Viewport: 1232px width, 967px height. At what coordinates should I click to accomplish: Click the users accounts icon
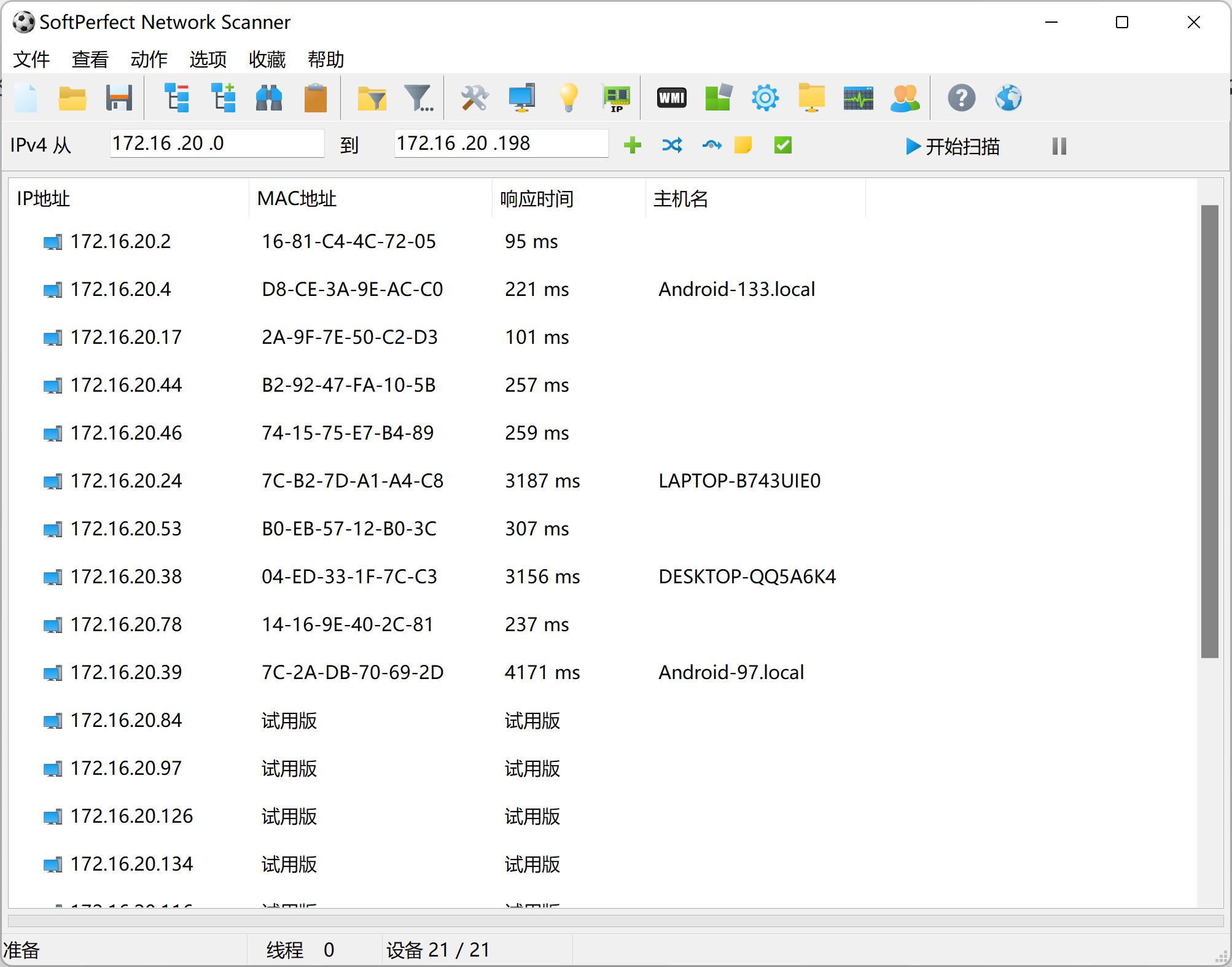[904, 98]
